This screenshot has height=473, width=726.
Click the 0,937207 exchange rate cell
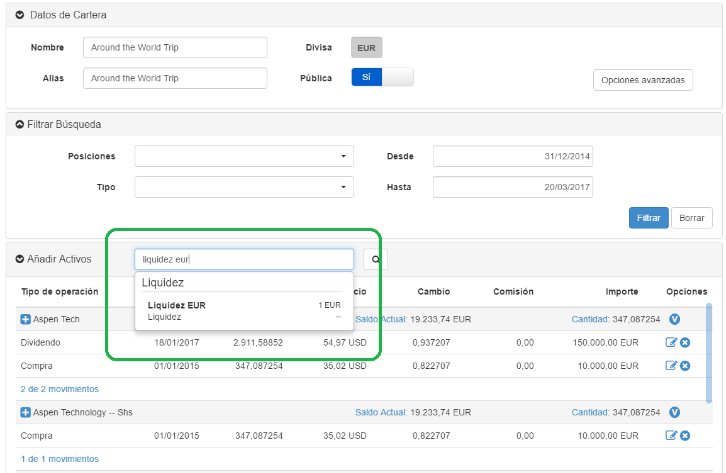(431, 342)
